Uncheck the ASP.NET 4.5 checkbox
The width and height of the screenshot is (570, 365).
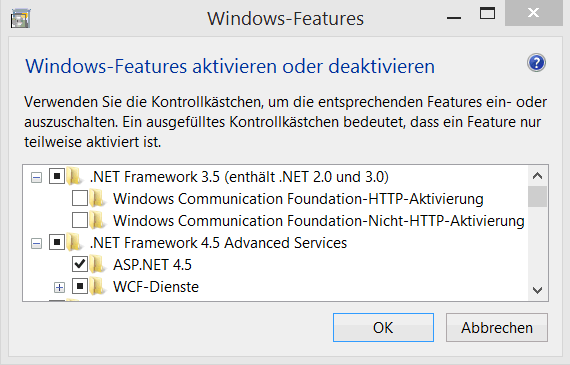click(80, 264)
